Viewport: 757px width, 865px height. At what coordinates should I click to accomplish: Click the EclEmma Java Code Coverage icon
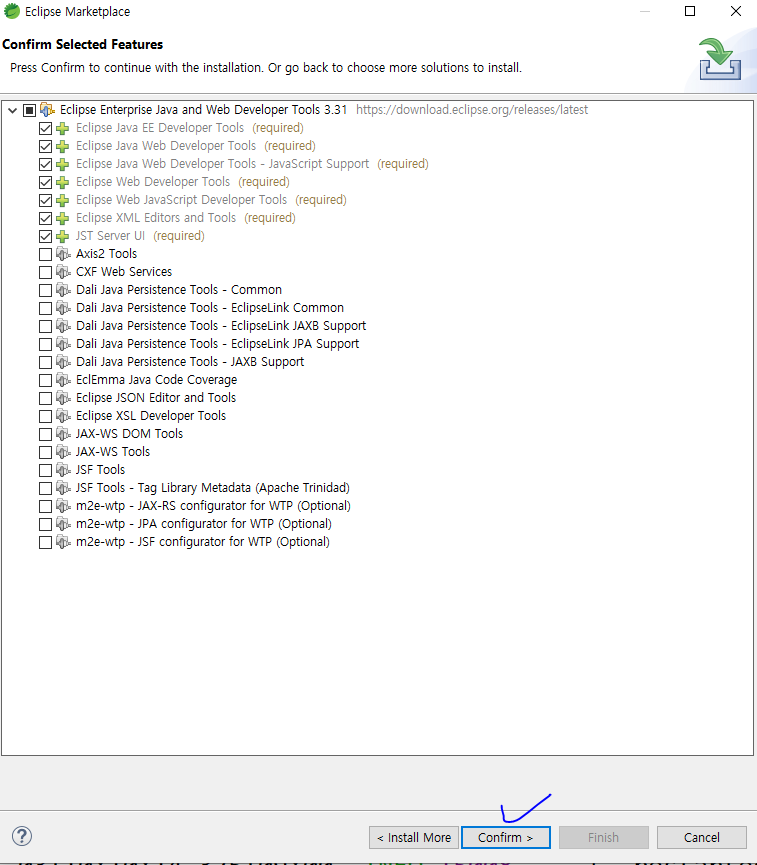63,380
